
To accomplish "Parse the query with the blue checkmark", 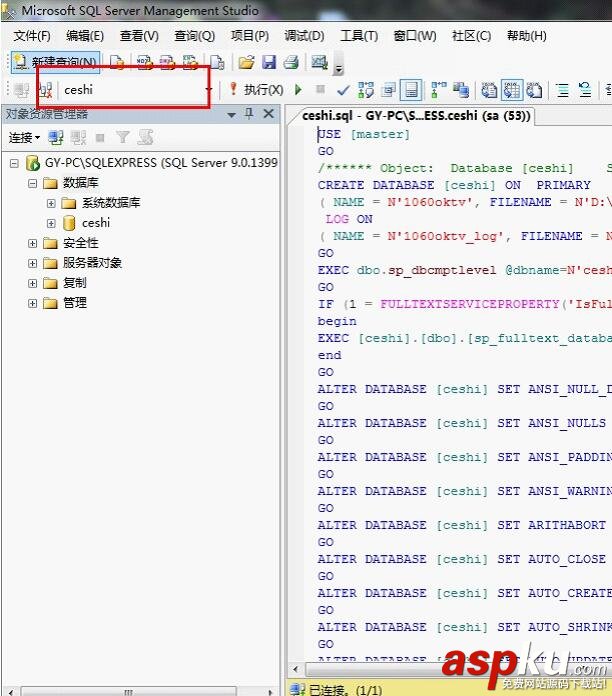I will pos(343,90).
